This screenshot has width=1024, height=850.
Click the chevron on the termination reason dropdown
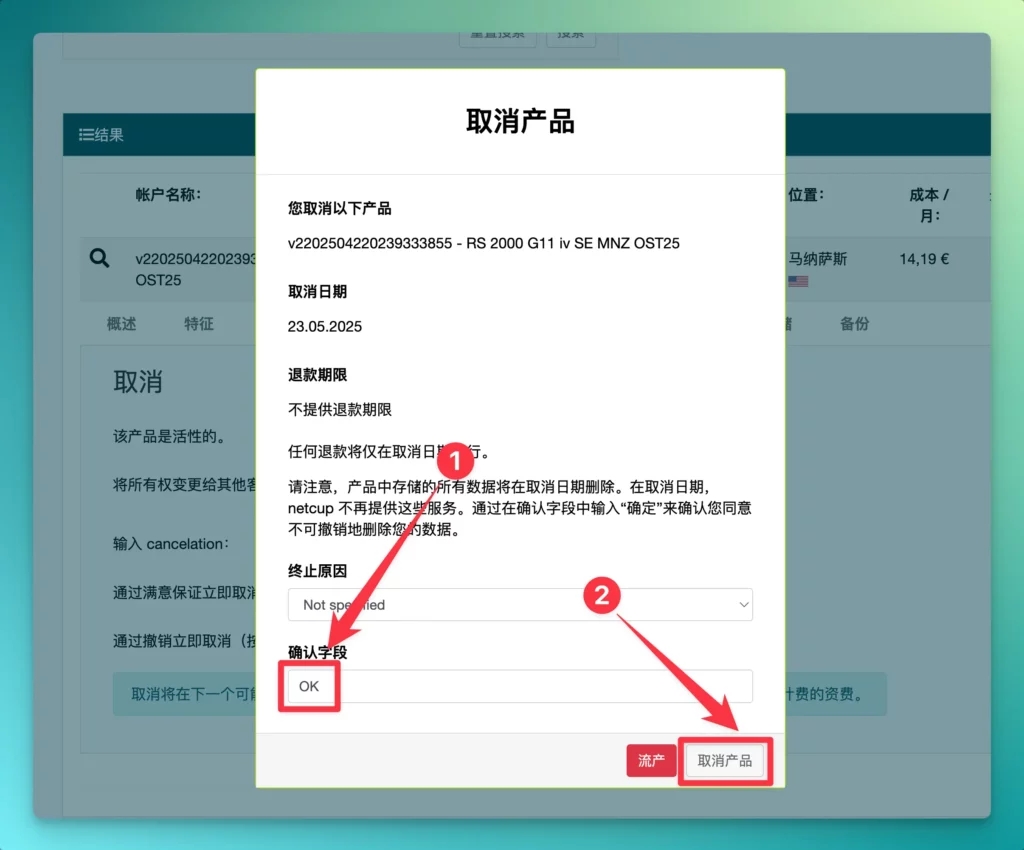click(743, 605)
